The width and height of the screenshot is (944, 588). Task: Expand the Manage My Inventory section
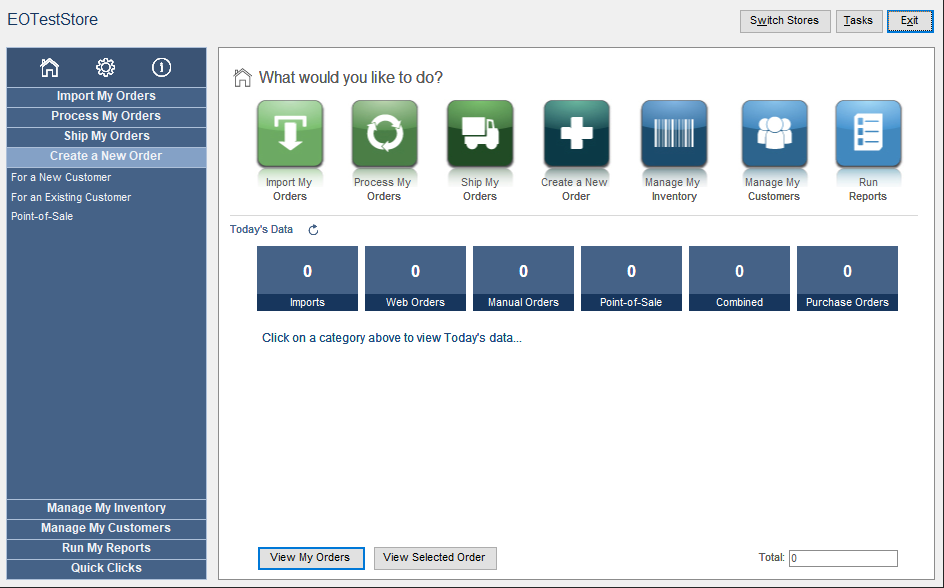106,508
